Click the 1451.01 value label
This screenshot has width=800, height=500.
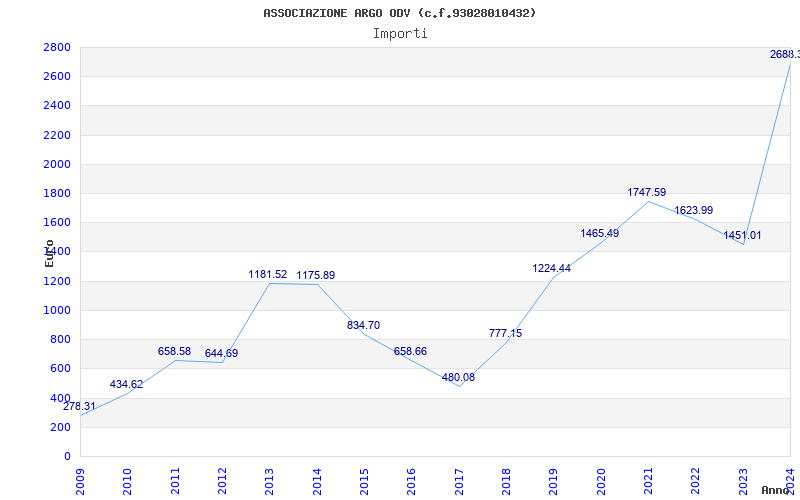(742, 236)
